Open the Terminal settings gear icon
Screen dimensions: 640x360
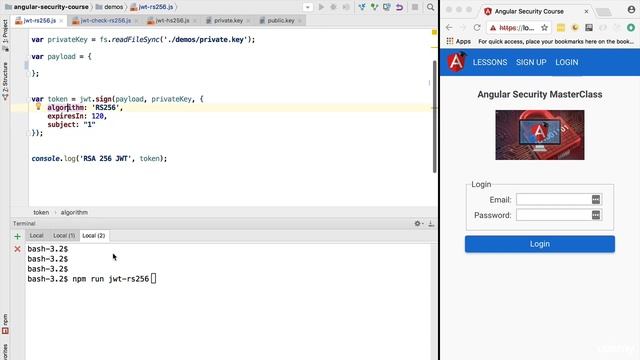click(418, 223)
